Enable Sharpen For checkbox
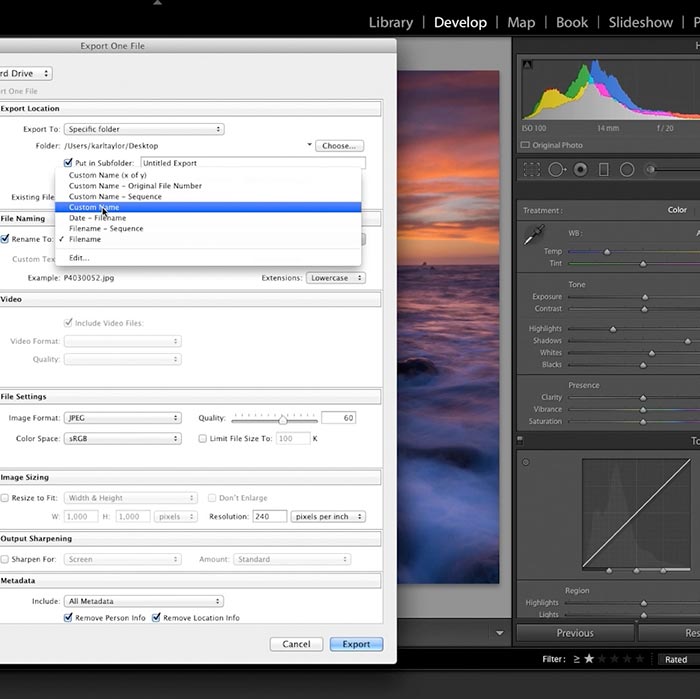Screen dimensions: 700x699 (5, 559)
